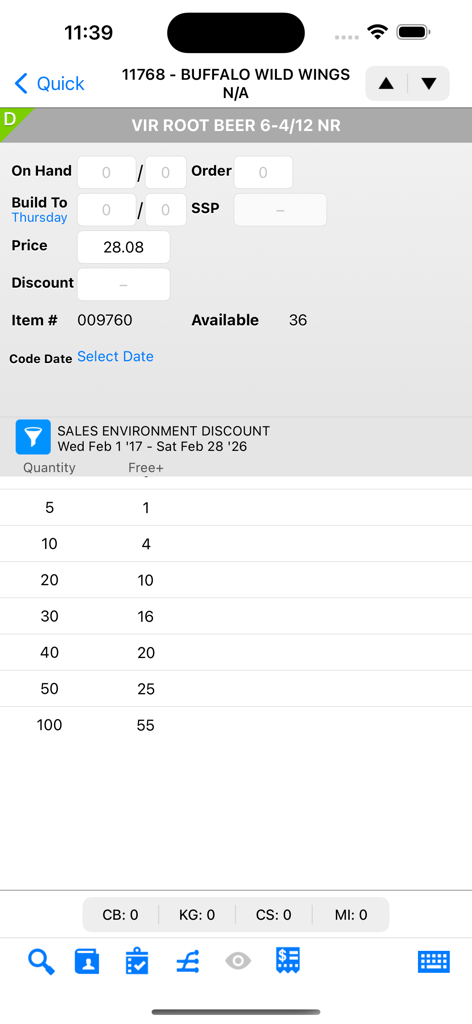Go to previous item with up arrow

coord(386,84)
